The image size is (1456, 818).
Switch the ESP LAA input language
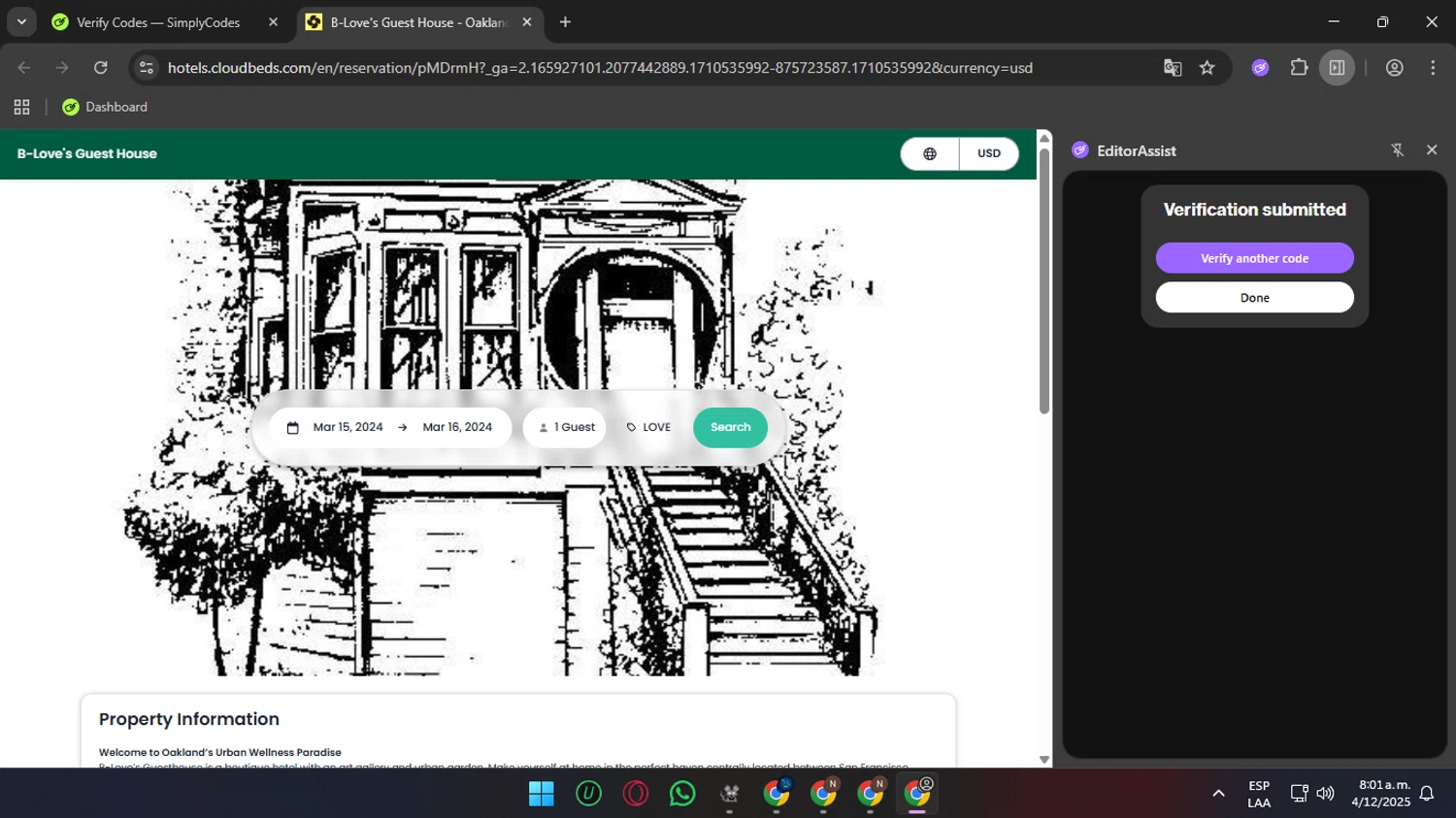pyautogui.click(x=1259, y=794)
